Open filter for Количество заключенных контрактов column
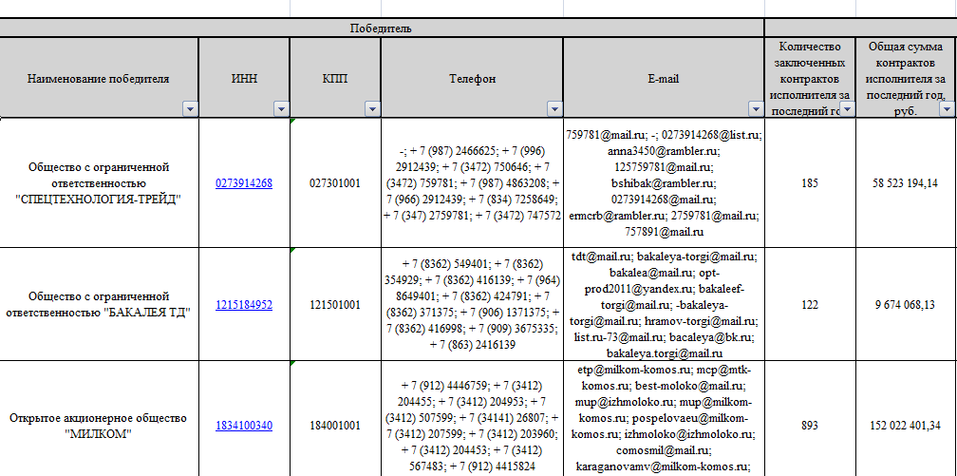Image resolution: width=957 pixels, height=476 pixels. [x=846, y=109]
